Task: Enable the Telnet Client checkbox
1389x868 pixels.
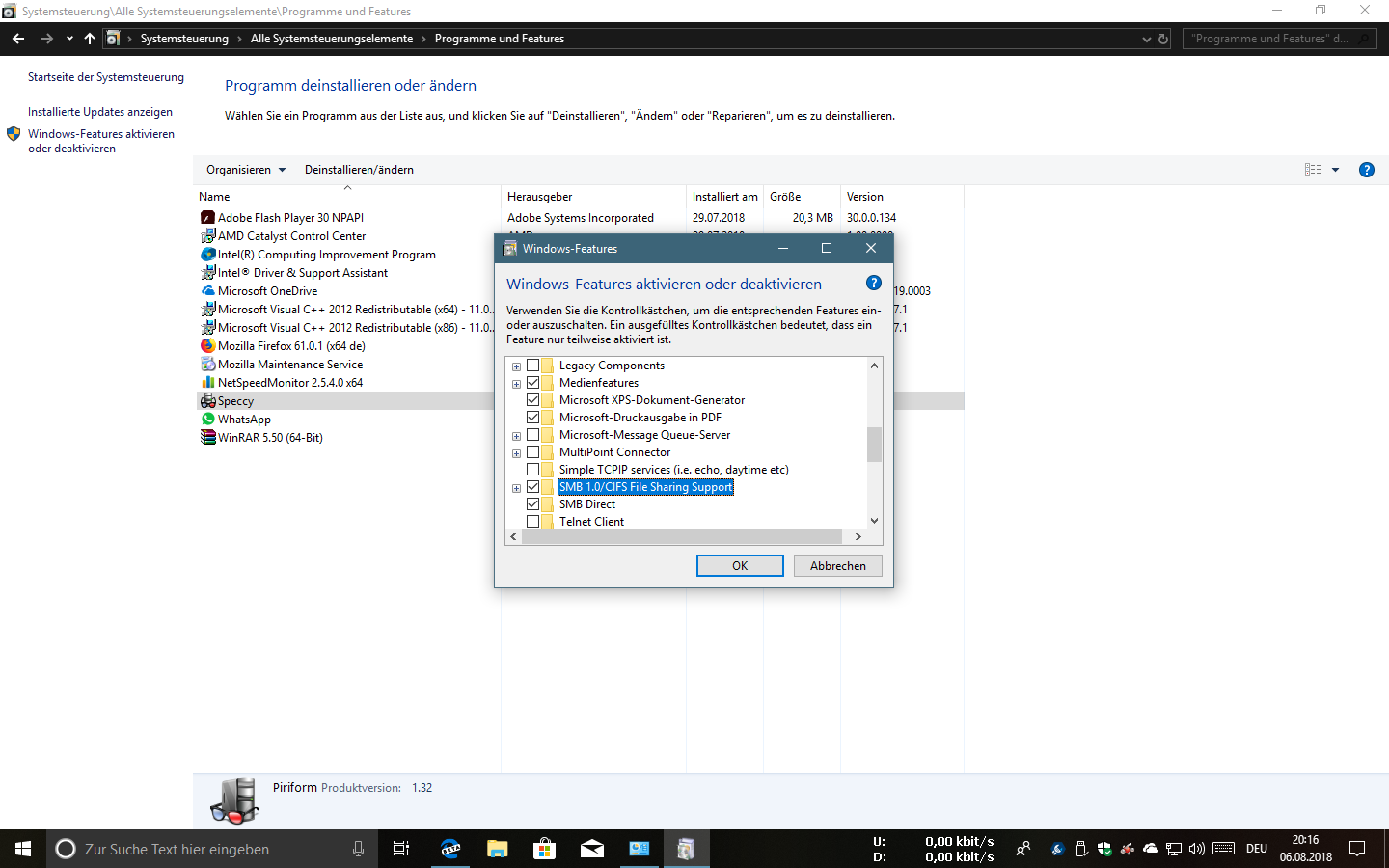Action: click(532, 522)
